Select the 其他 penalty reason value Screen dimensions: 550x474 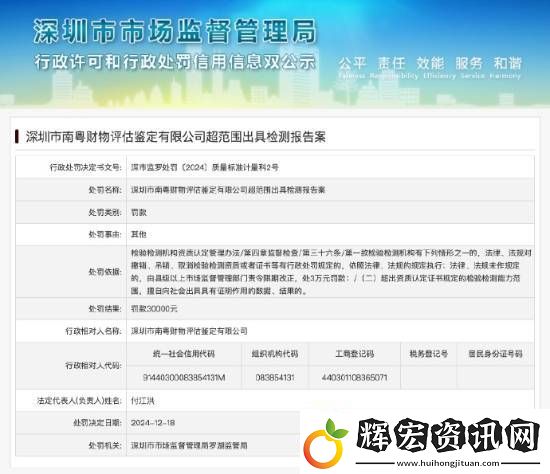click(x=139, y=234)
